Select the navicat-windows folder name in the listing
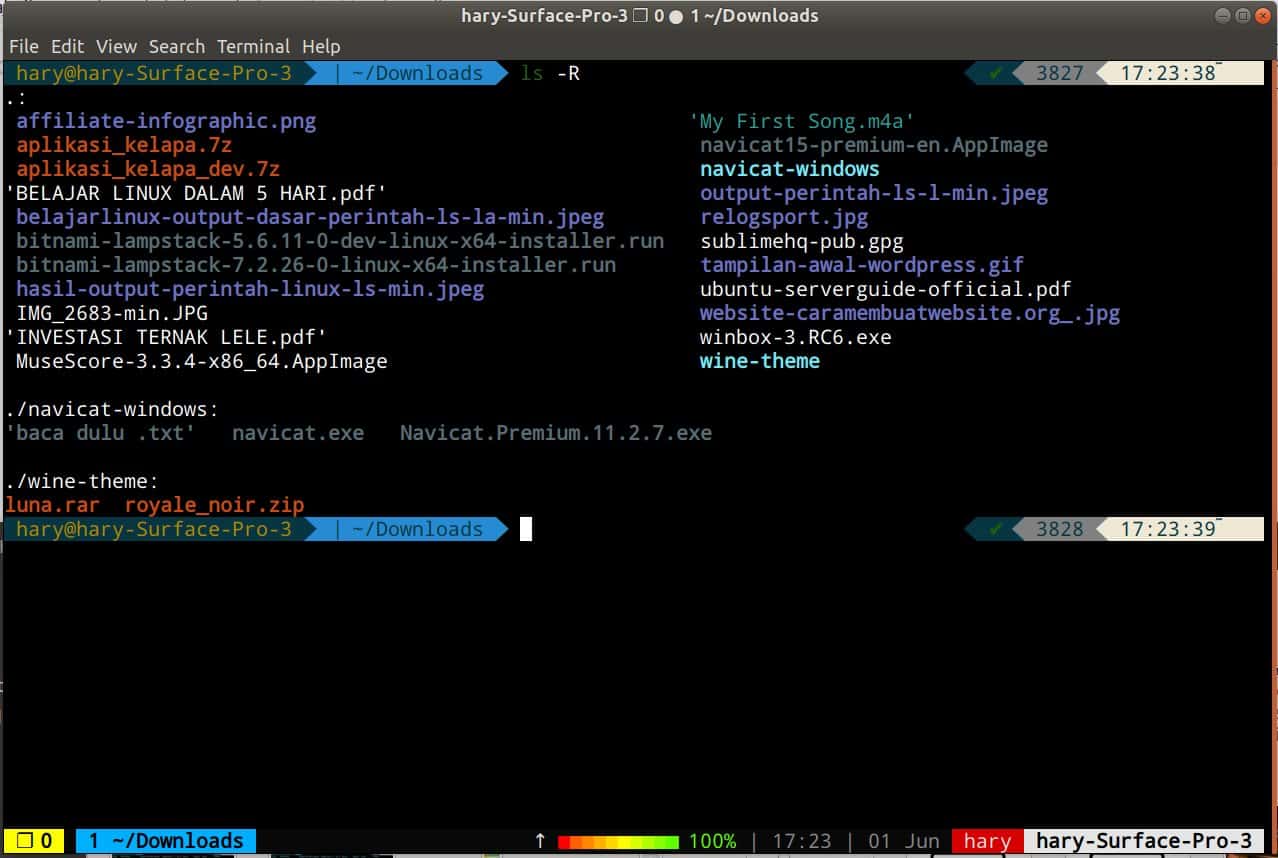Screen dimensions: 1278x858 (789, 169)
